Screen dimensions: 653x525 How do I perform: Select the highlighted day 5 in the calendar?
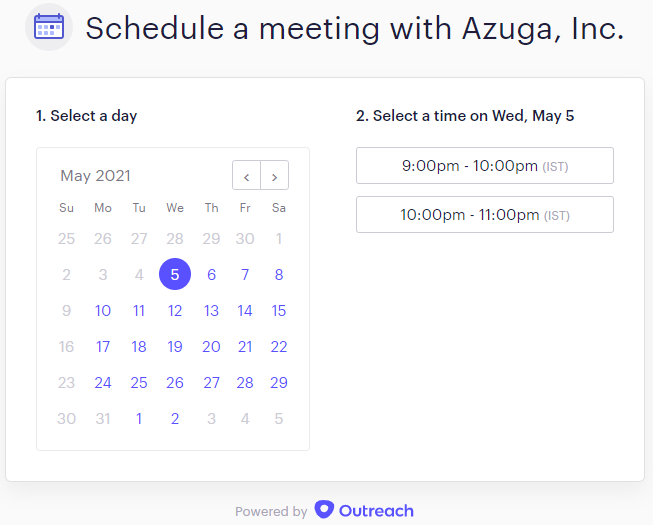pos(175,274)
